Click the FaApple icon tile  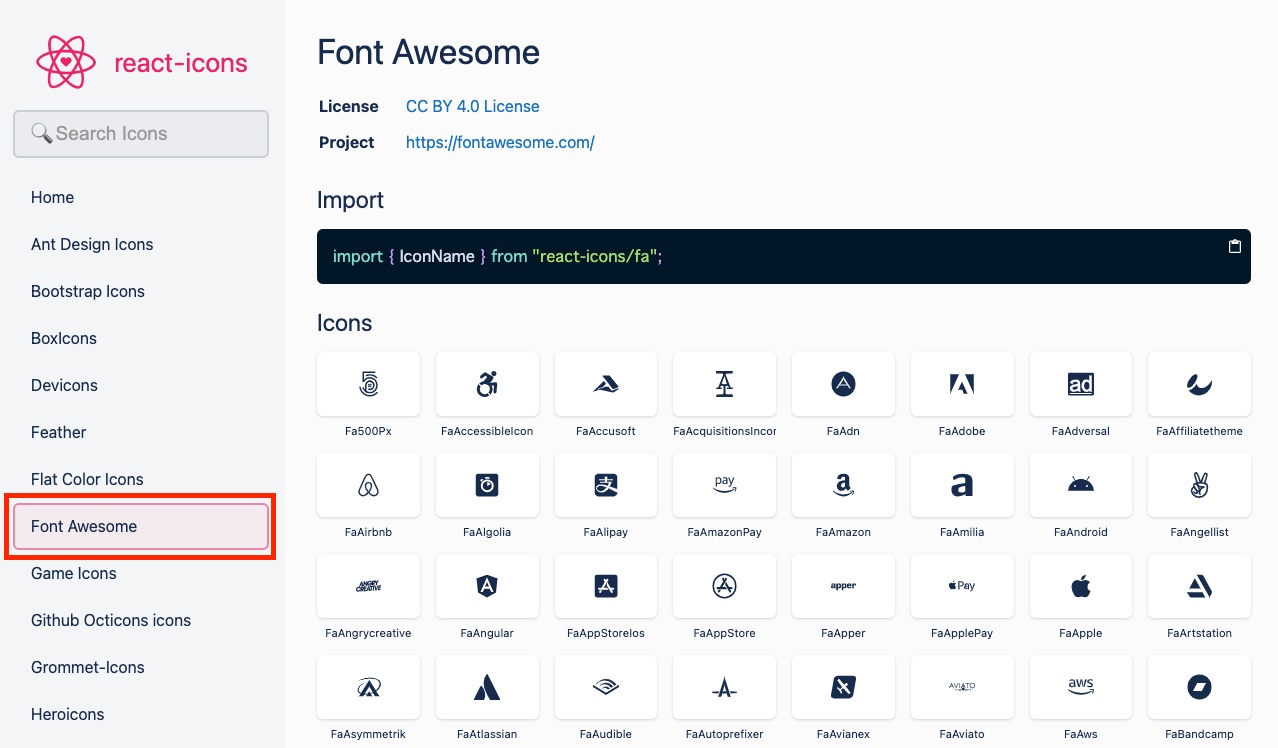click(1081, 586)
